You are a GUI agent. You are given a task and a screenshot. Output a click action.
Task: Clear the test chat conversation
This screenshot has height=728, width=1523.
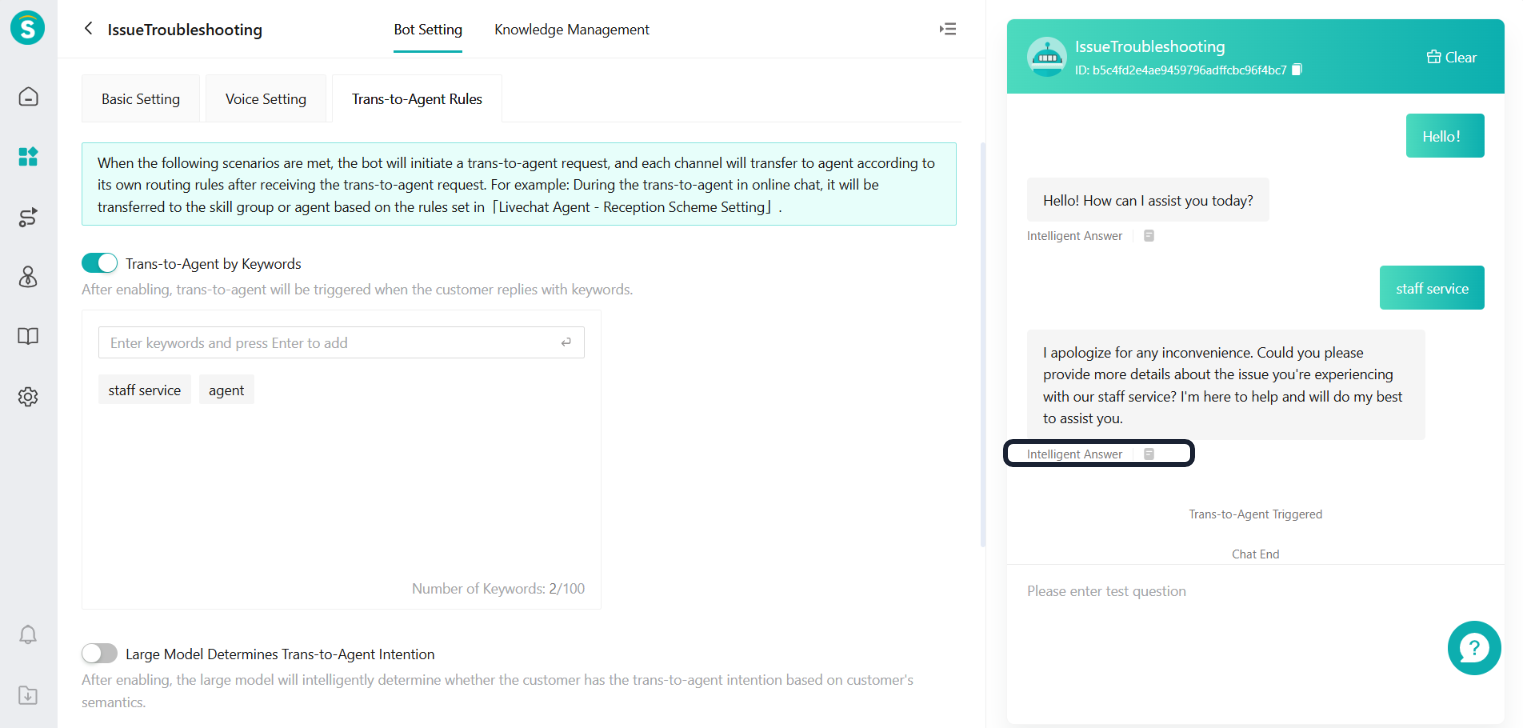point(1451,57)
